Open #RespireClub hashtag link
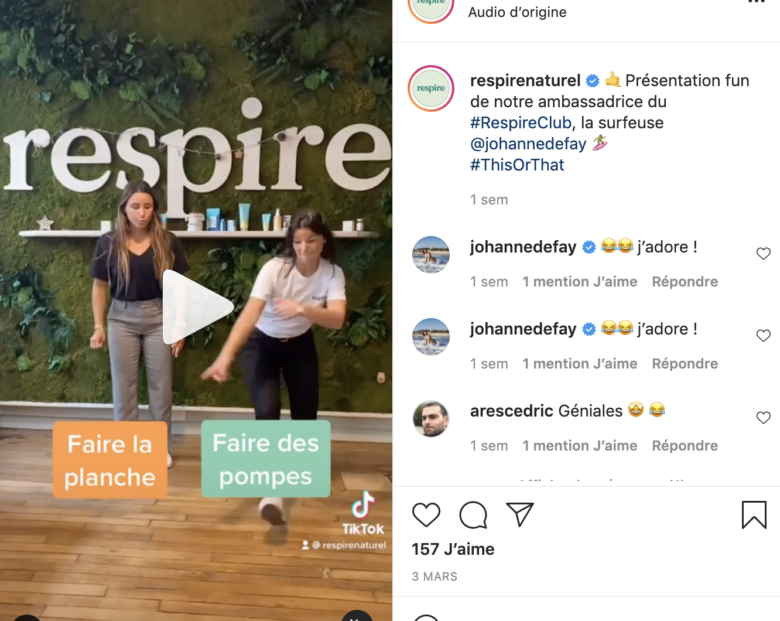 tap(521, 122)
